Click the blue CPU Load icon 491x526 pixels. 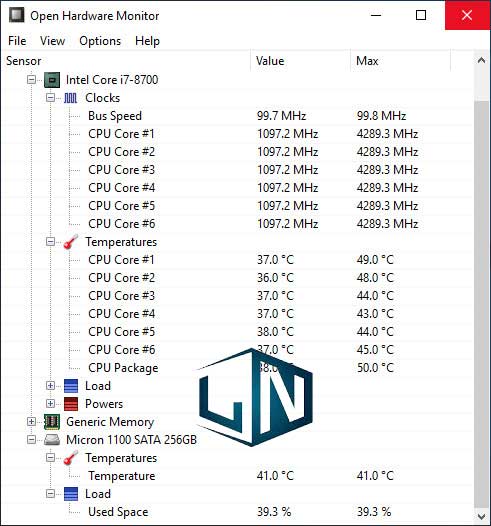[71, 386]
